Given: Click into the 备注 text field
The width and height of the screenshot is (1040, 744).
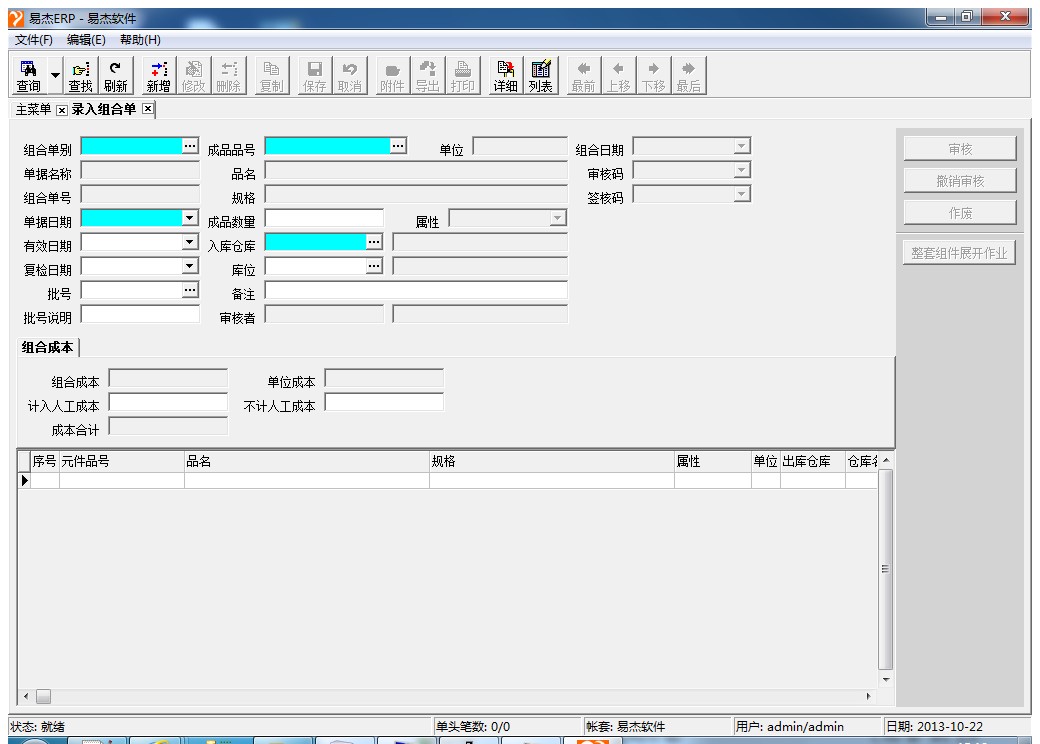Looking at the screenshot, I should pyautogui.click(x=415, y=291).
